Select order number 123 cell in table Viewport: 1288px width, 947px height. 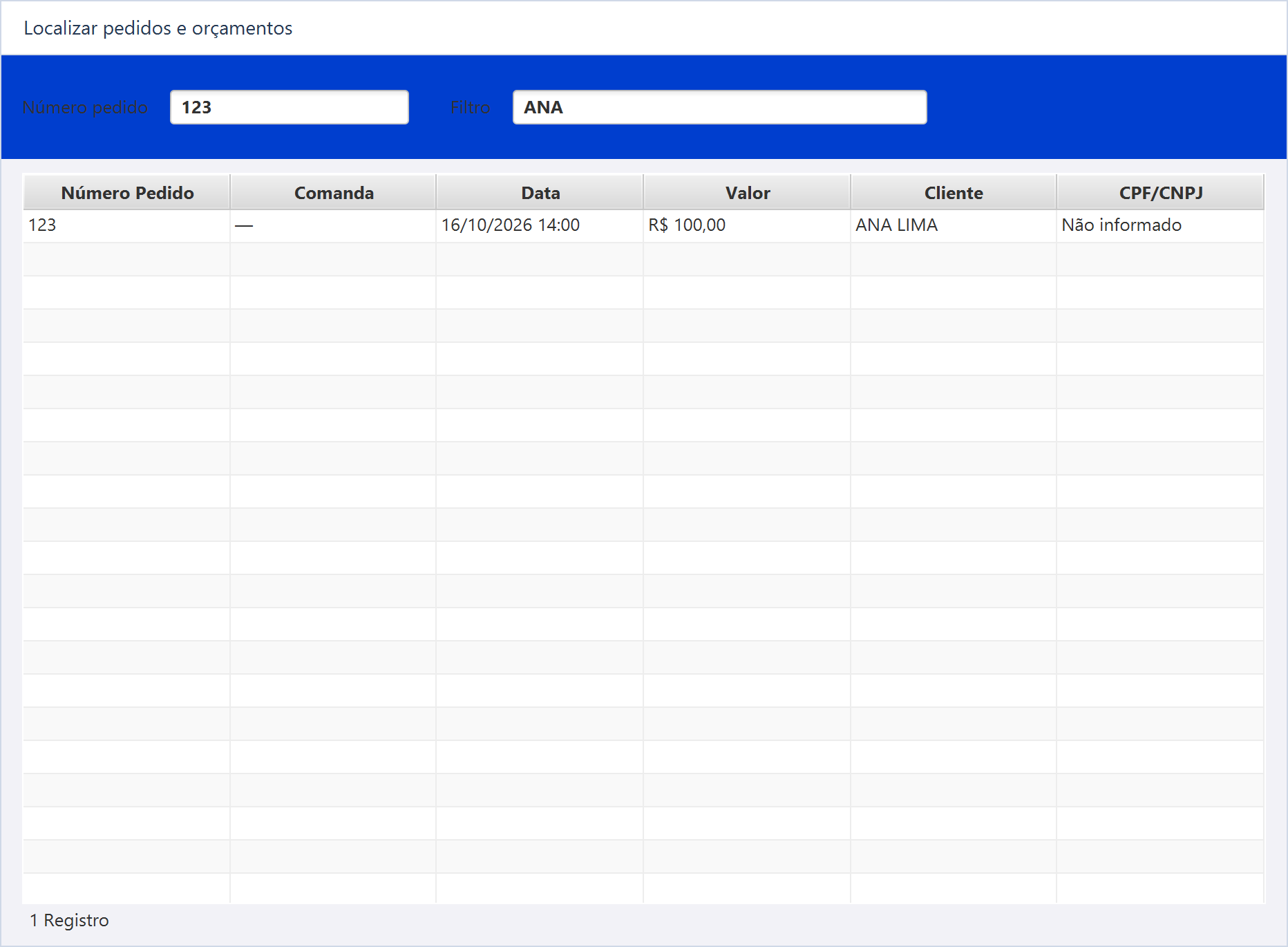pyautogui.click(x=126, y=225)
